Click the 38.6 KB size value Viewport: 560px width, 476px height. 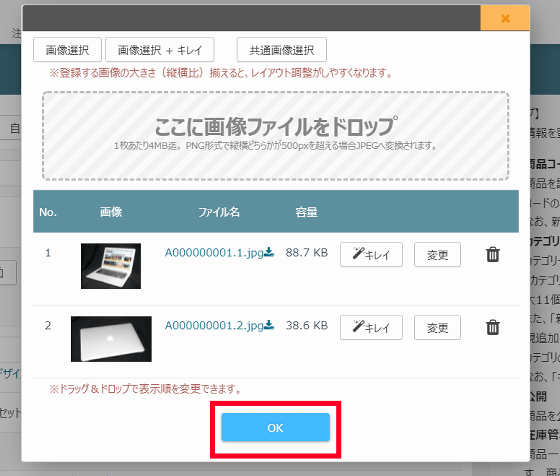(307, 325)
